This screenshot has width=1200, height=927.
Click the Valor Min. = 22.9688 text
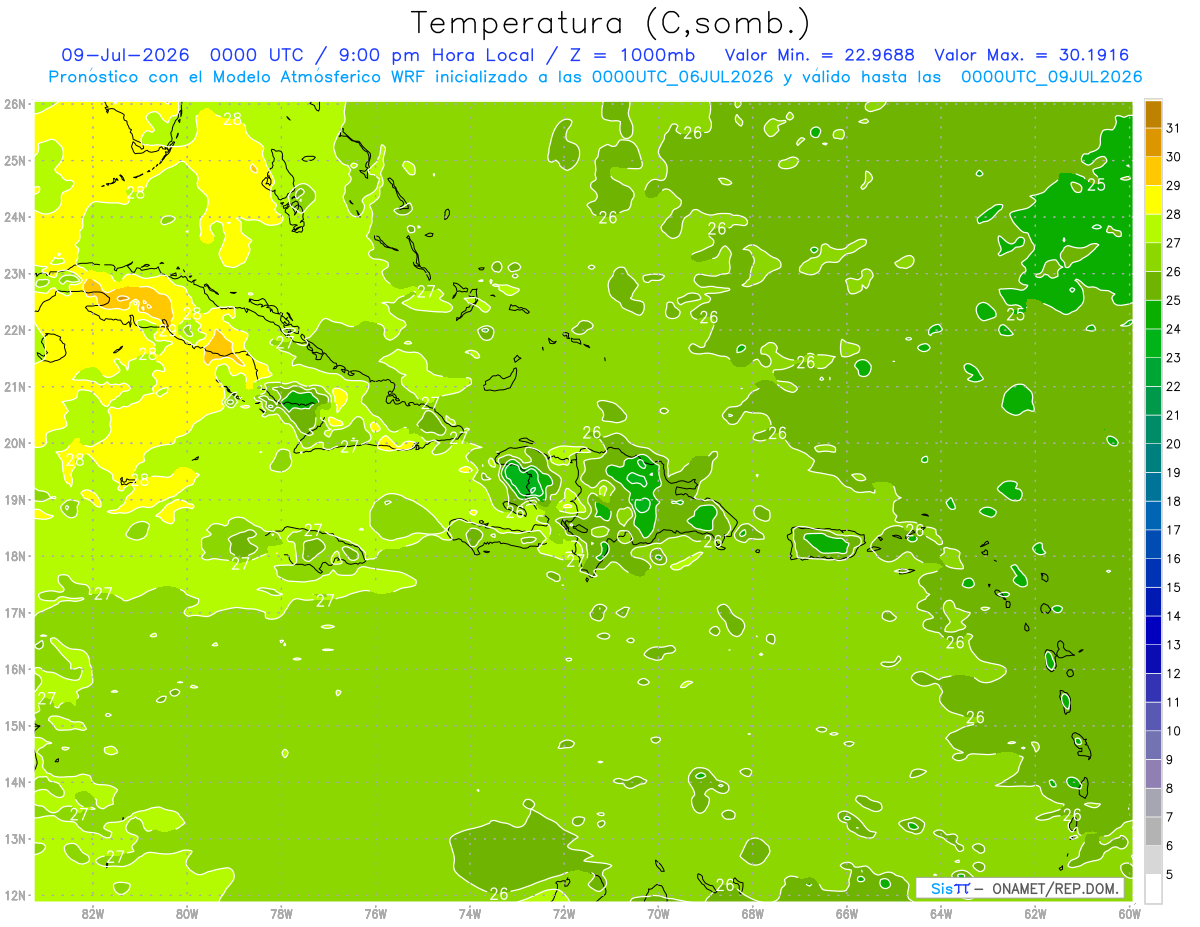coord(820,55)
